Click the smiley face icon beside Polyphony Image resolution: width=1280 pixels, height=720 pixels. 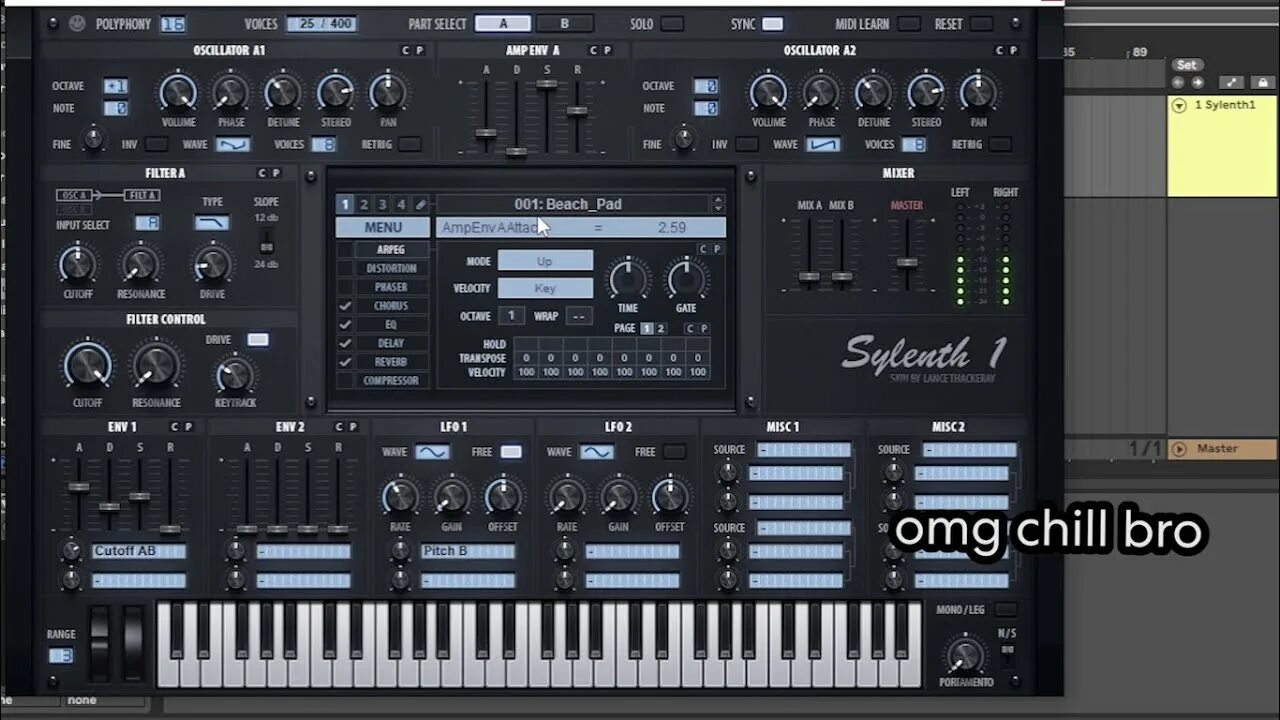coord(77,24)
